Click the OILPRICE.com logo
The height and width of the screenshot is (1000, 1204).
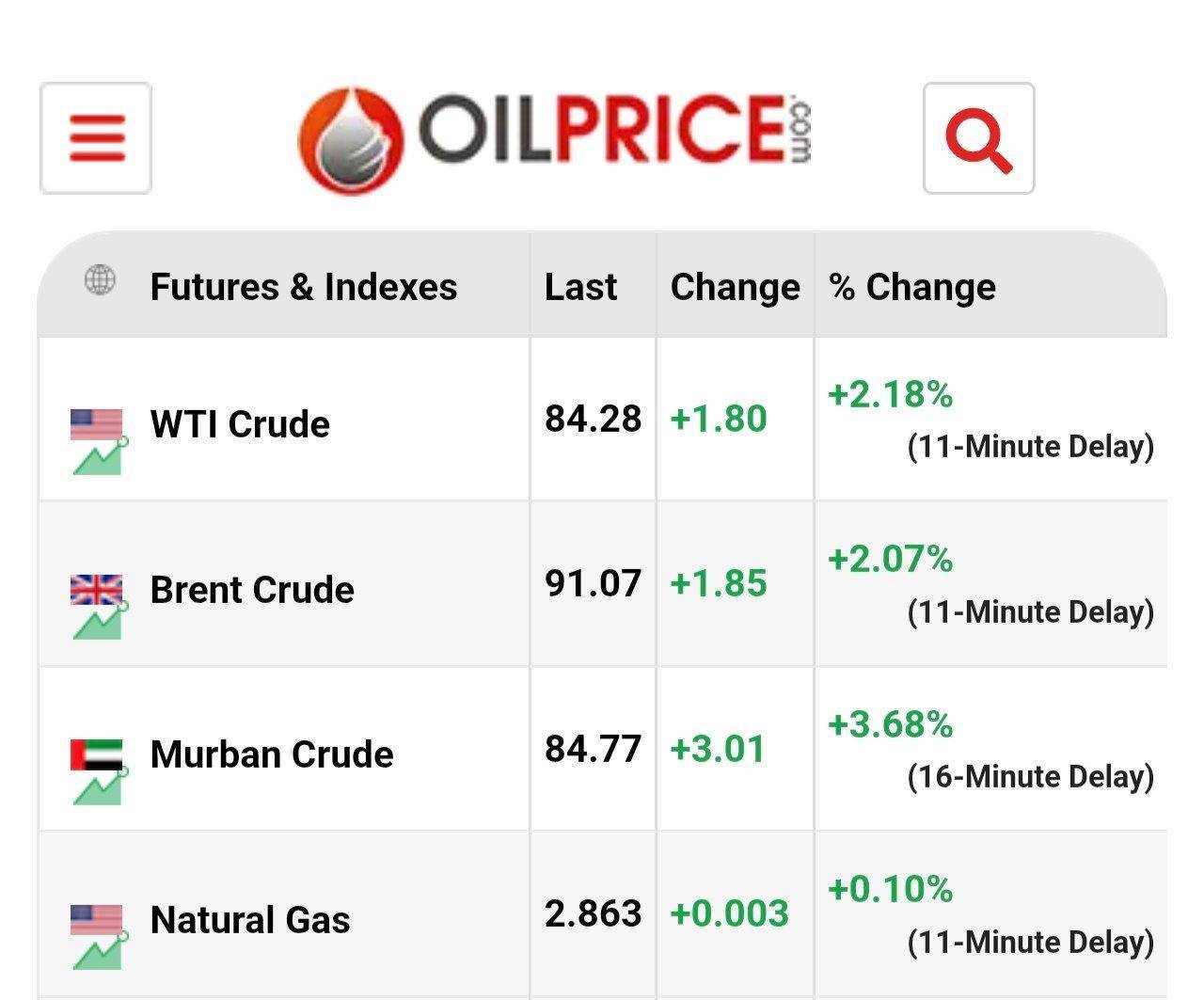555,140
